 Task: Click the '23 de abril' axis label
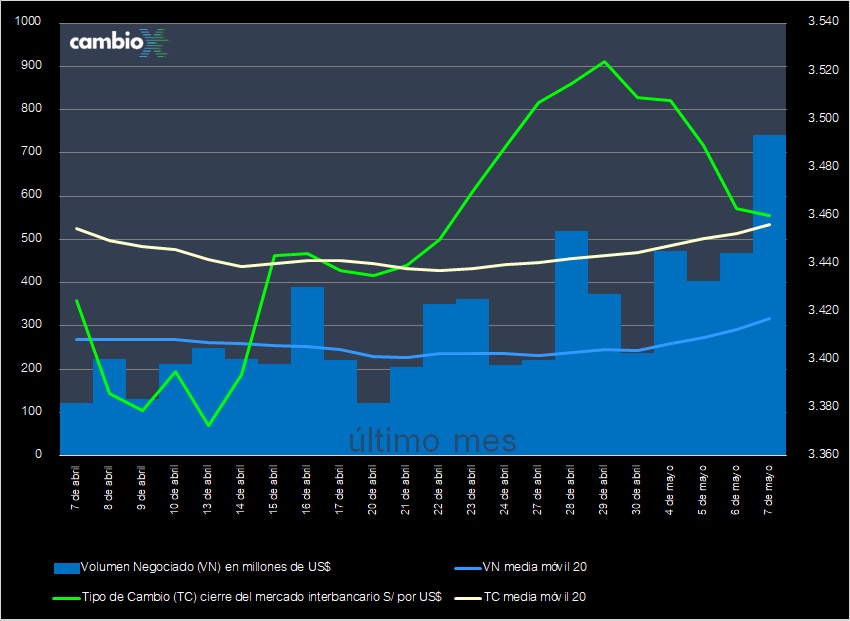pyautogui.click(x=472, y=489)
